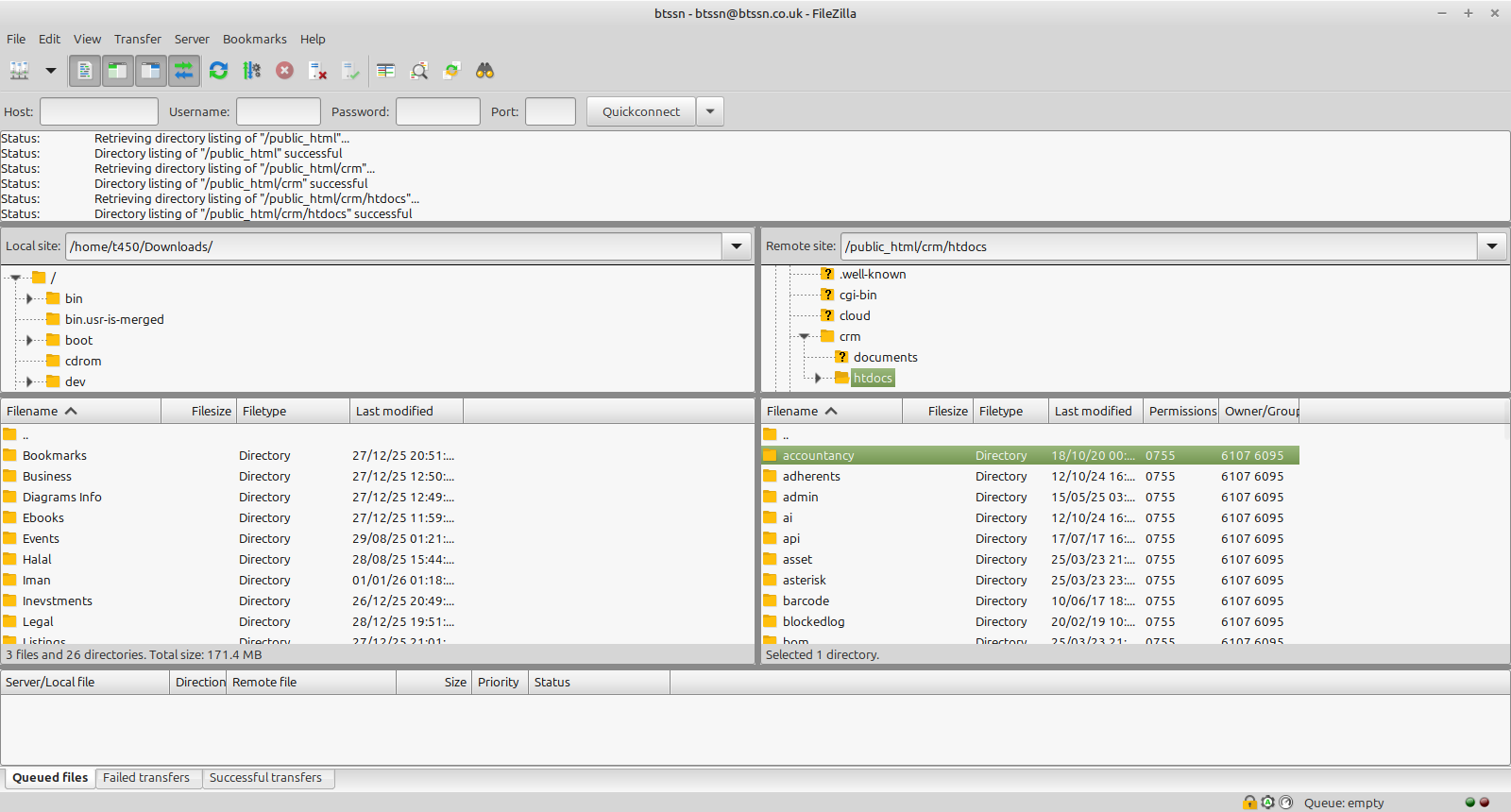
Task: Open Quickconnect history dropdown arrow
Action: pyautogui.click(x=710, y=111)
